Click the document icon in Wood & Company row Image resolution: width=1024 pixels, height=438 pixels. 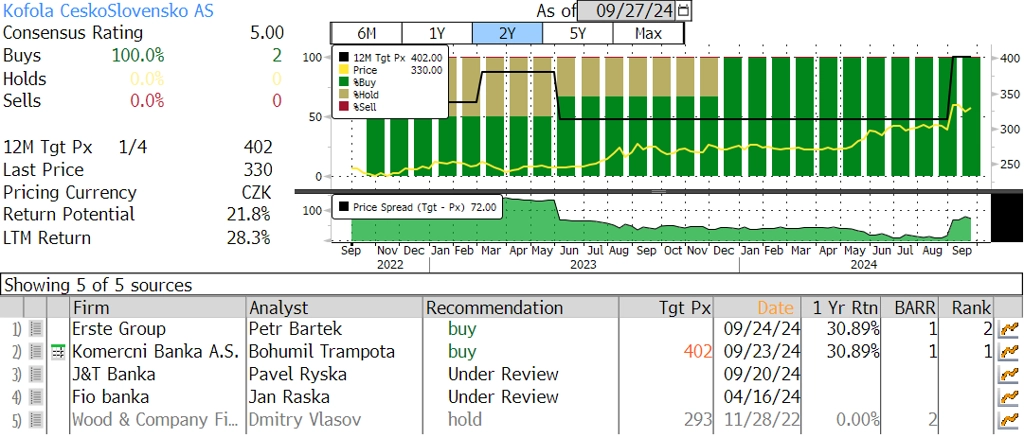click(37, 420)
